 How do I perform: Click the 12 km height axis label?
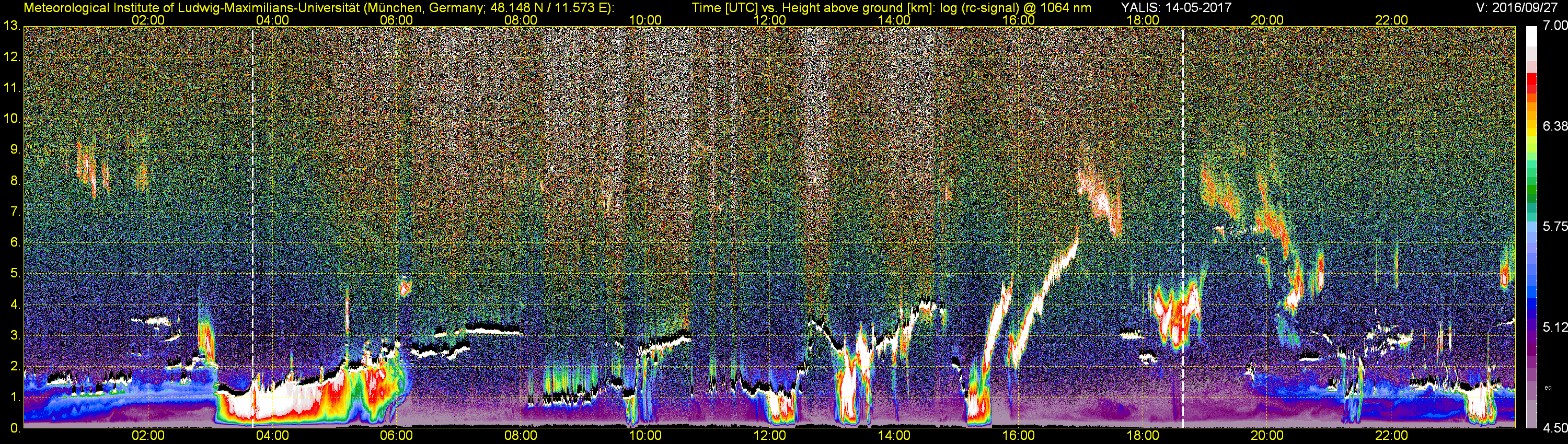[x=11, y=56]
